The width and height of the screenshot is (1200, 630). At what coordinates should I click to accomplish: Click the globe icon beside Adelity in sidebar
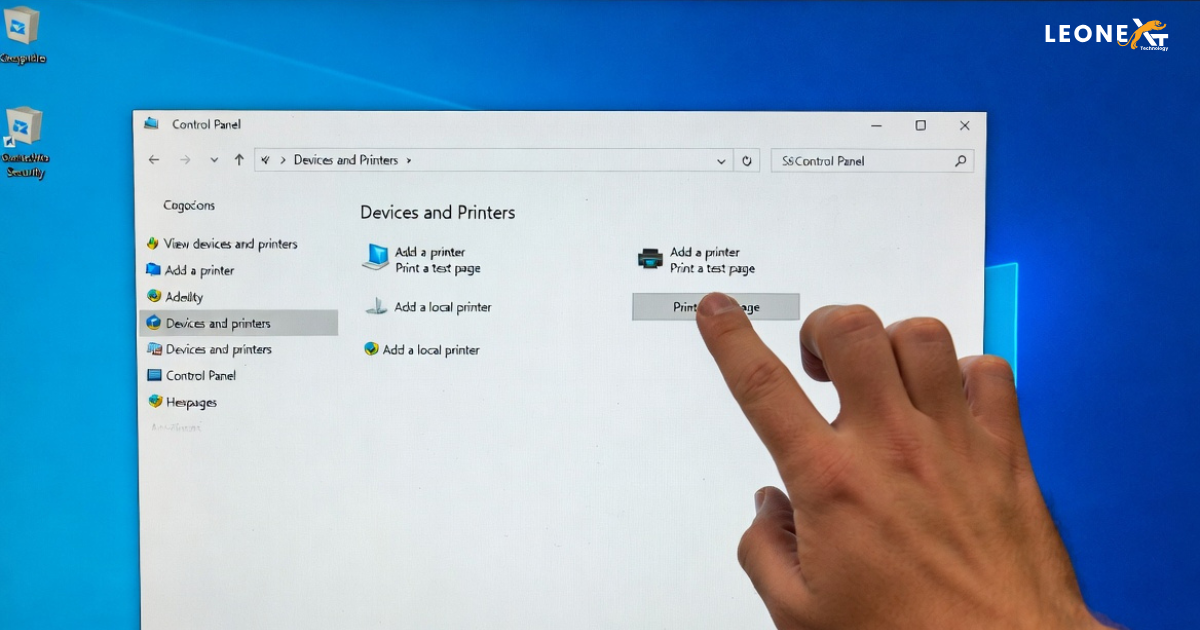point(152,296)
